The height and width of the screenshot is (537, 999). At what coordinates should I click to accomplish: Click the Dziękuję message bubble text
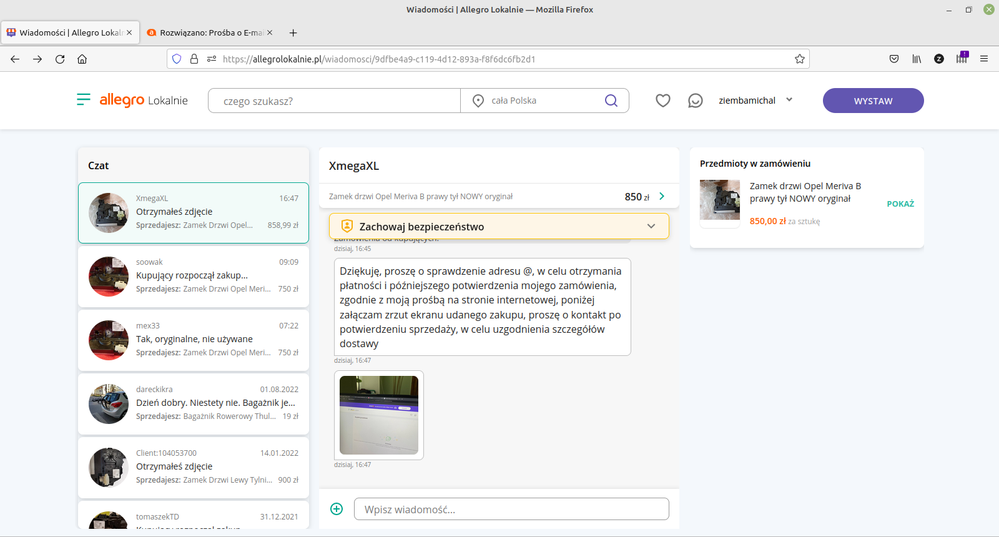482,307
